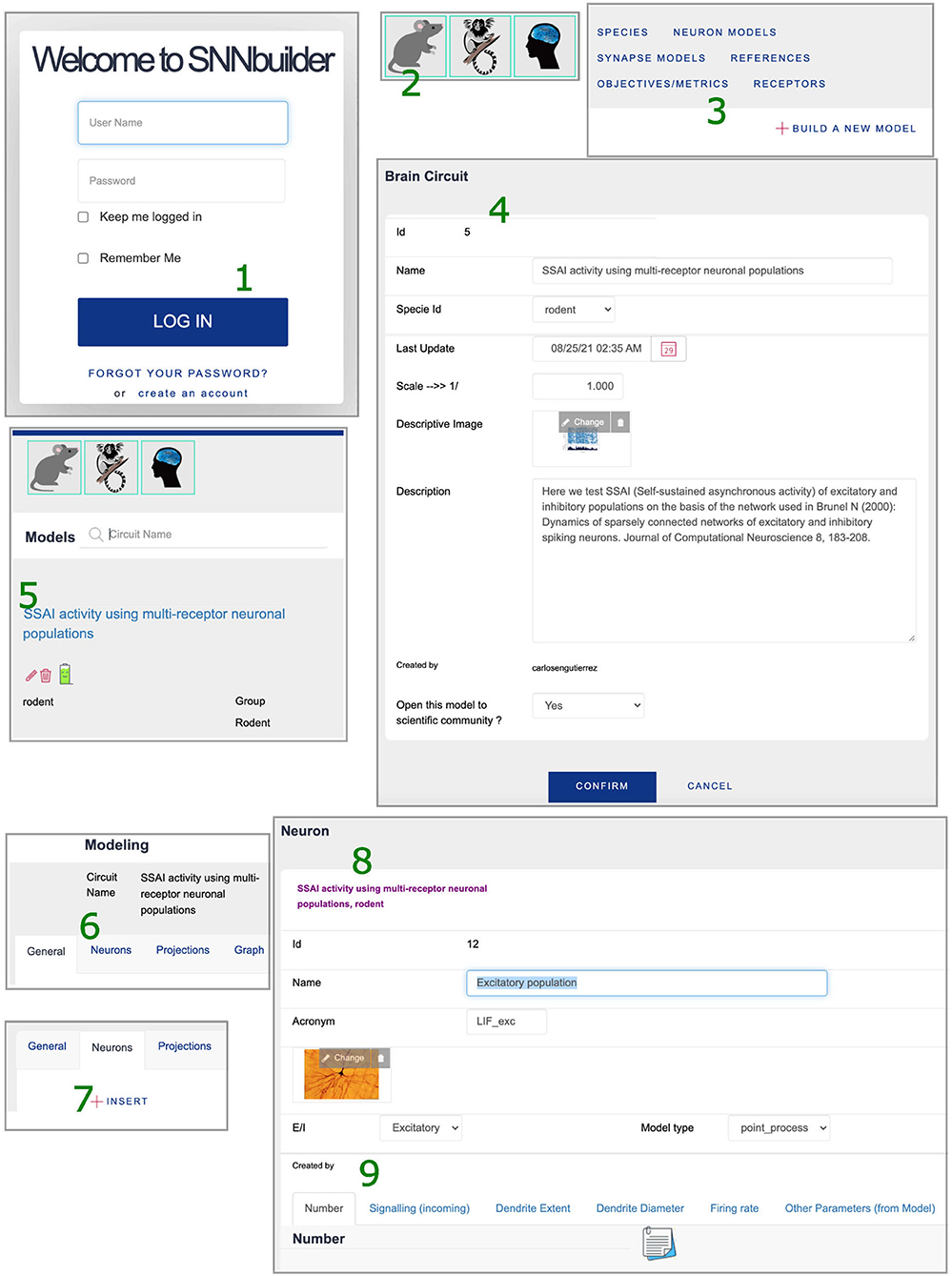Click the BUILD A NEW MODEL link
The height and width of the screenshot is (1276, 952).
click(854, 129)
